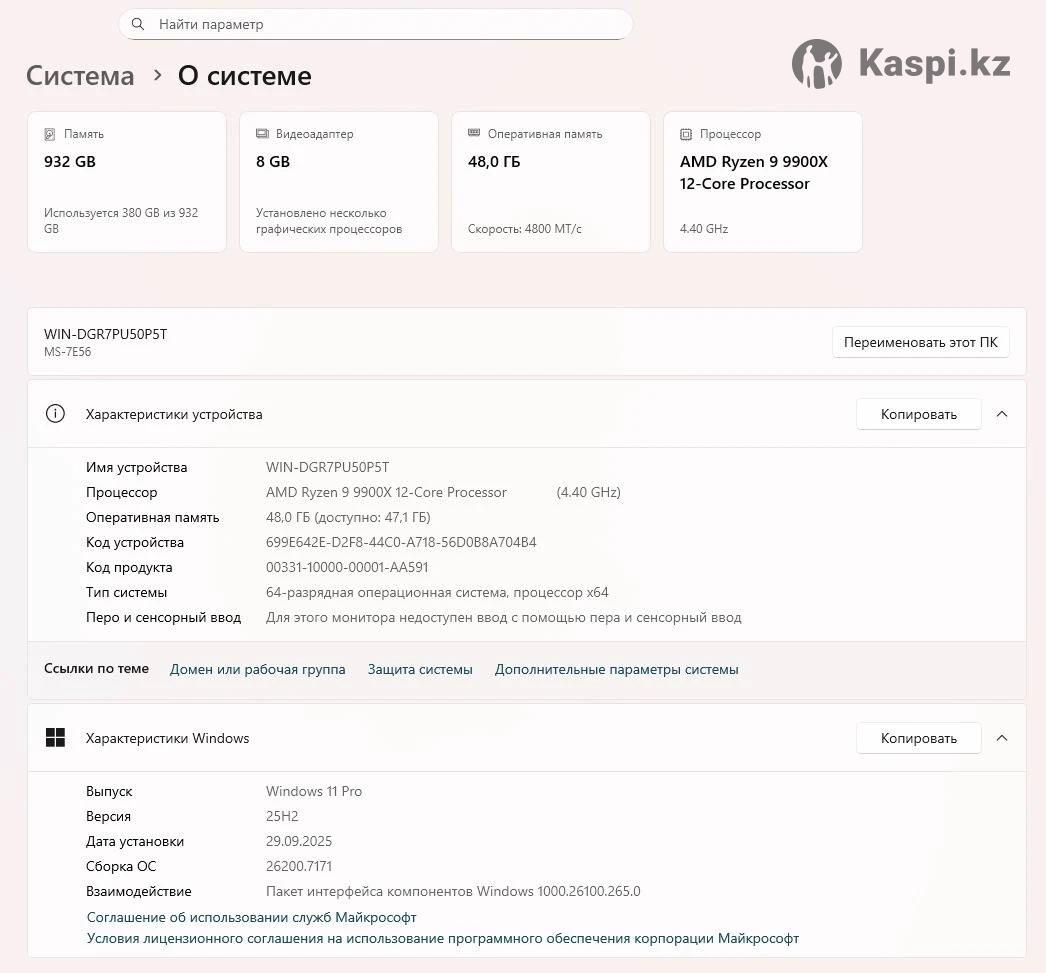Open Домен или рабочая группа link
Image resolution: width=1046 pixels, height=973 pixels.
coord(257,669)
